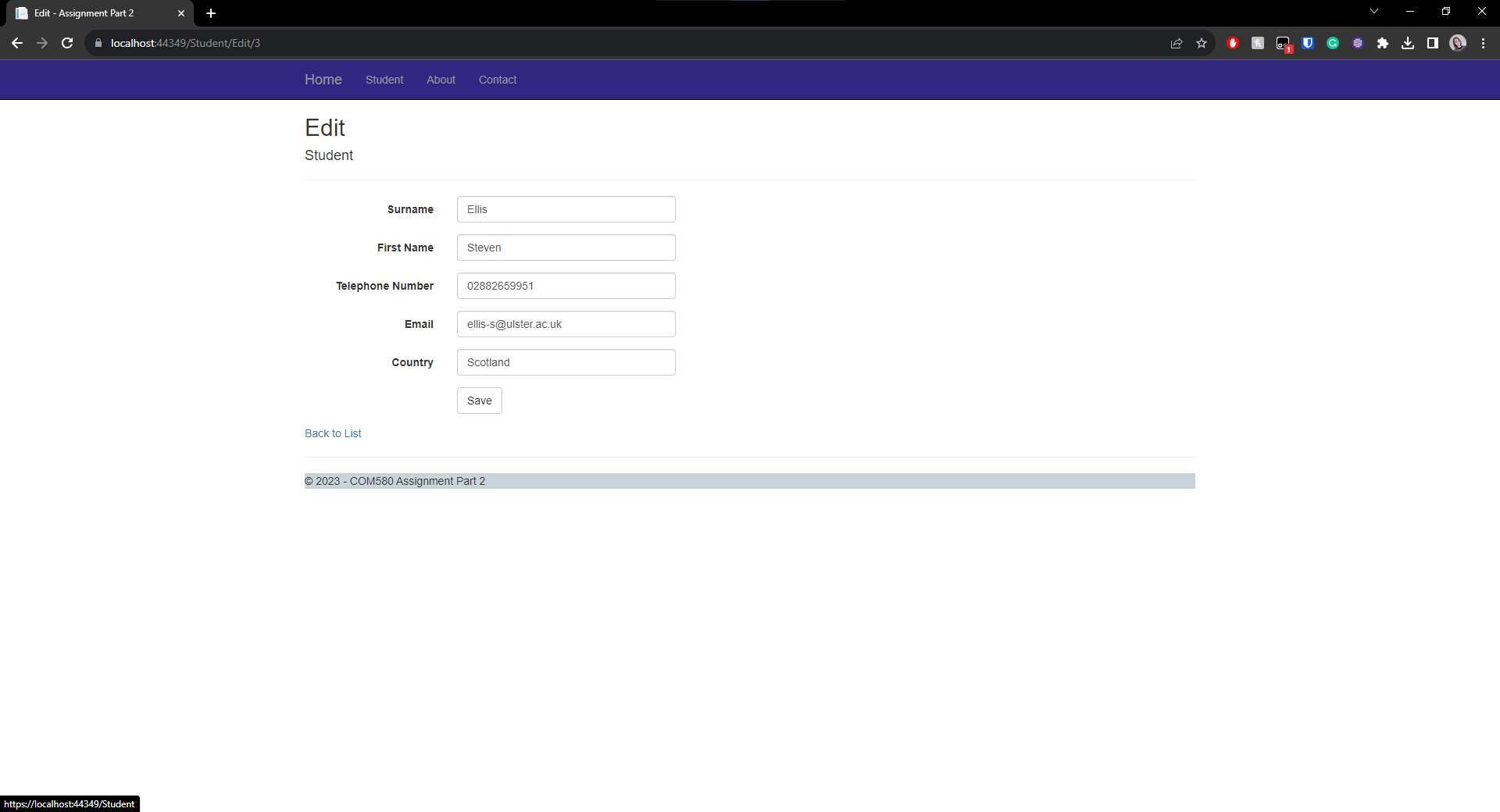
Task: Navigate back using the back arrow
Action: 17,43
